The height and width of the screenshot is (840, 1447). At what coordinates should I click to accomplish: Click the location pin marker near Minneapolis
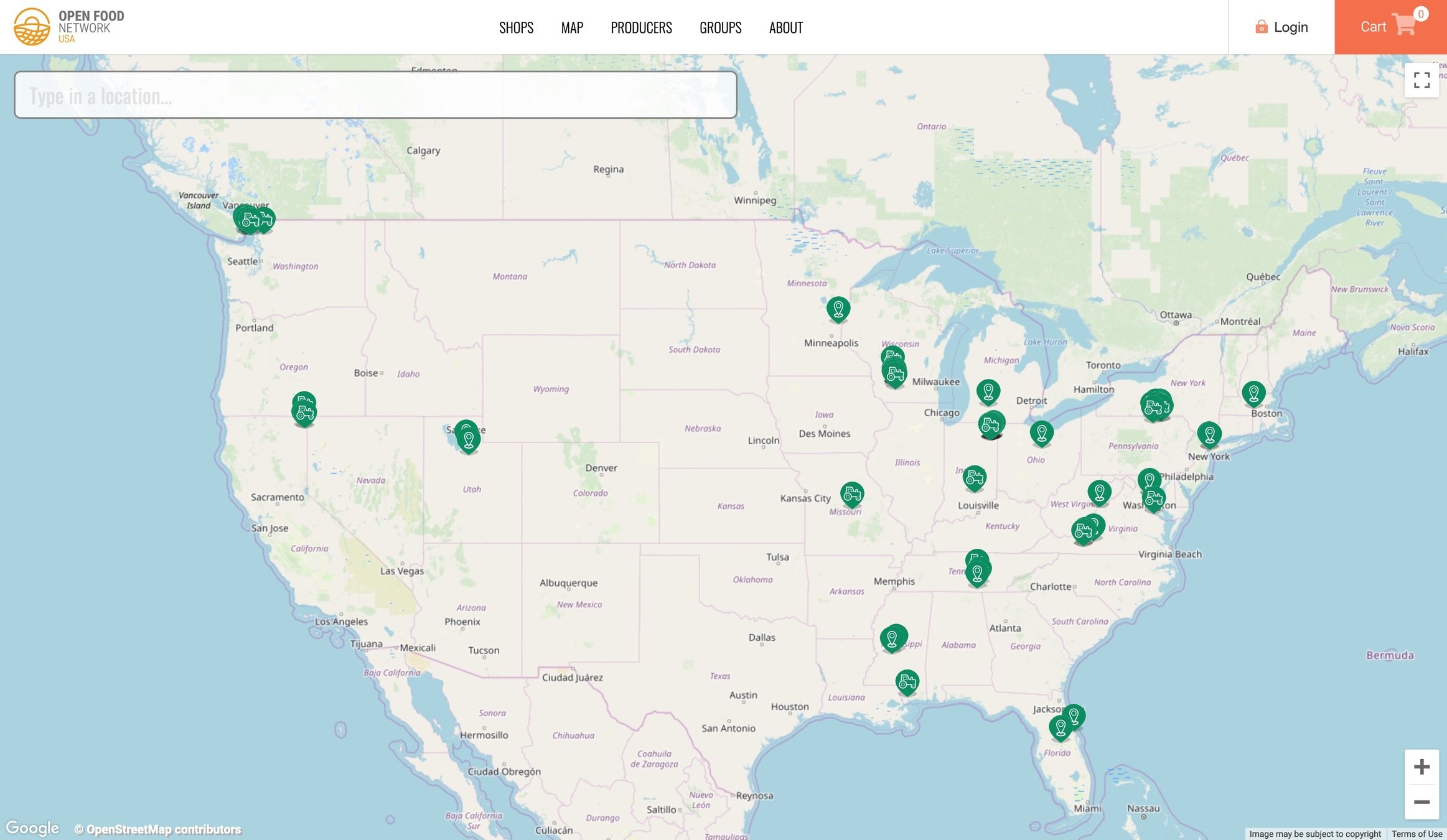838,308
